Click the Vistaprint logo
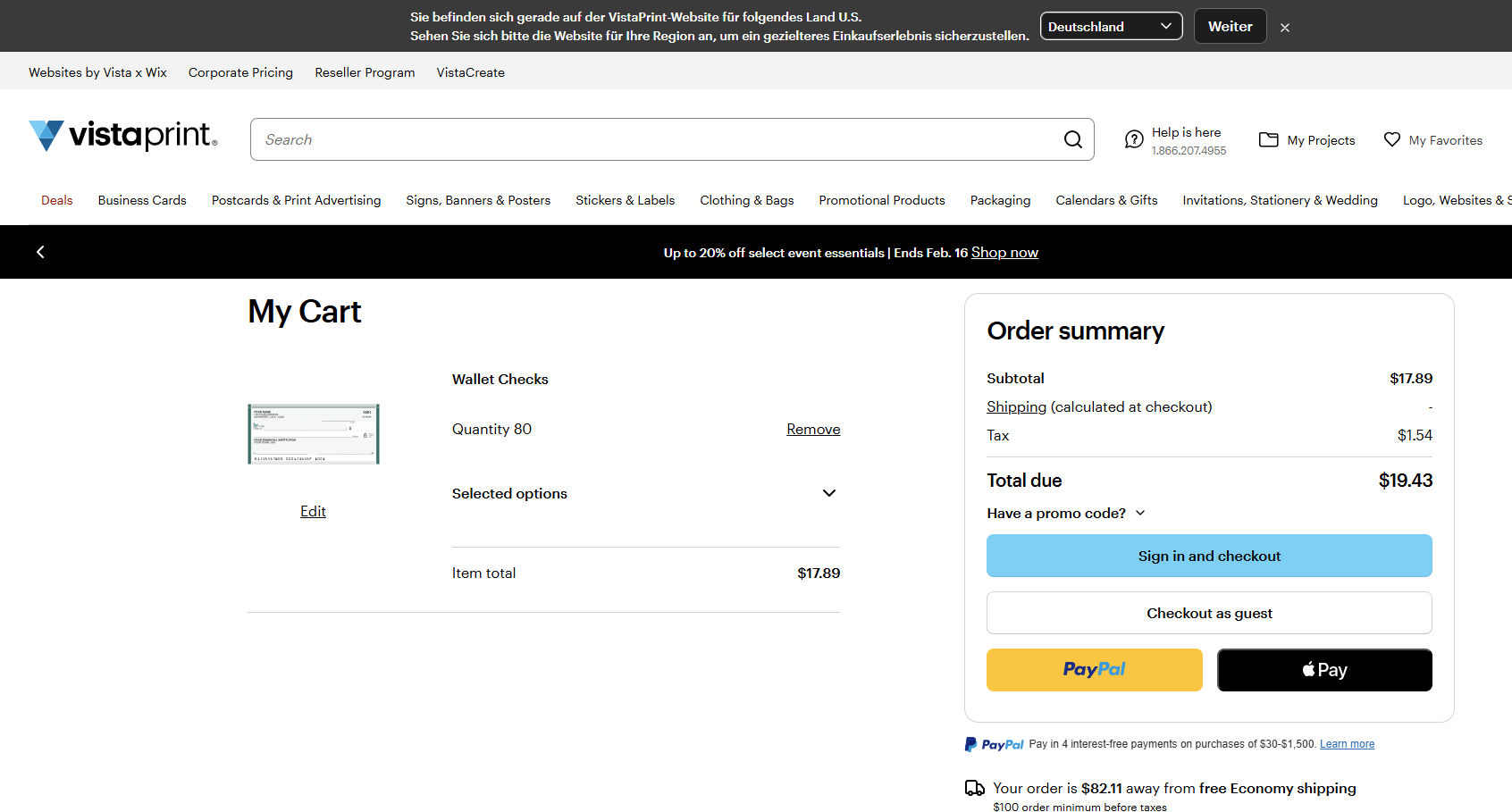1512x812 pixels. [x=123, y=136]
